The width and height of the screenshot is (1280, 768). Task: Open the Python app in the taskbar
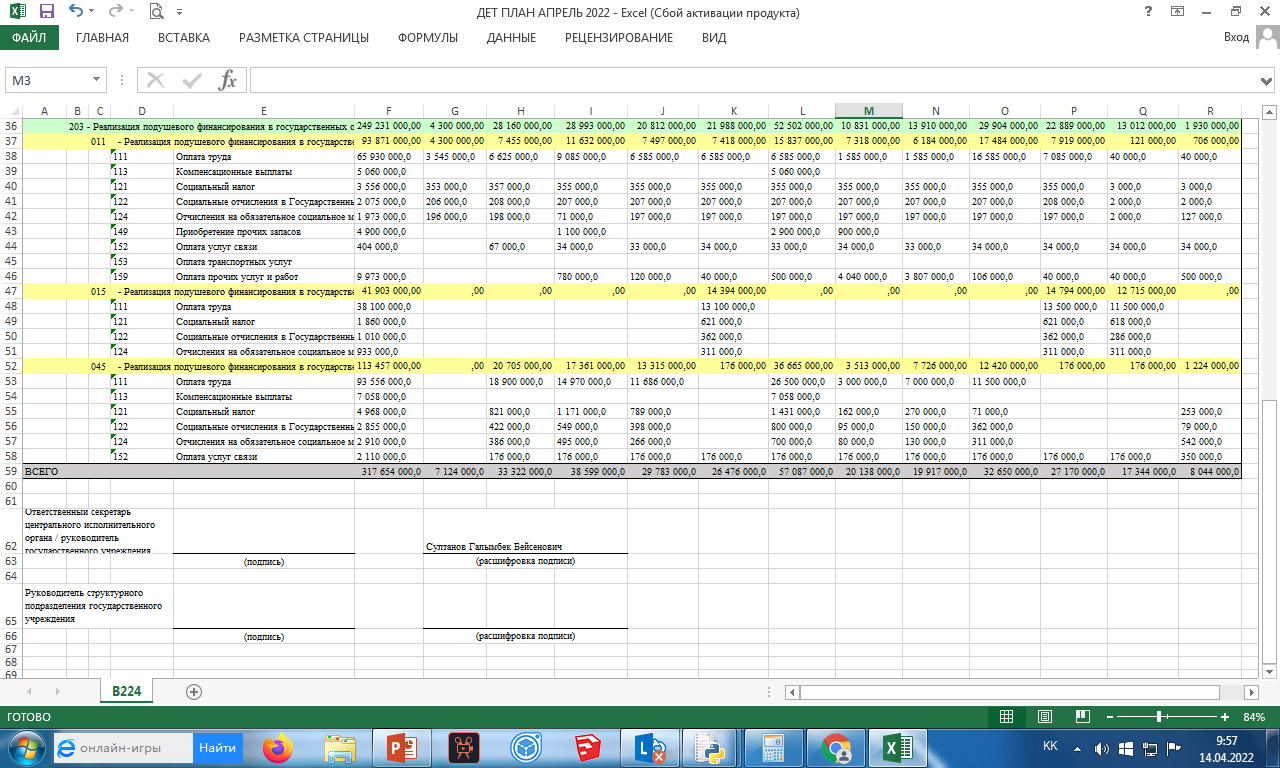(x=711, y=748)
